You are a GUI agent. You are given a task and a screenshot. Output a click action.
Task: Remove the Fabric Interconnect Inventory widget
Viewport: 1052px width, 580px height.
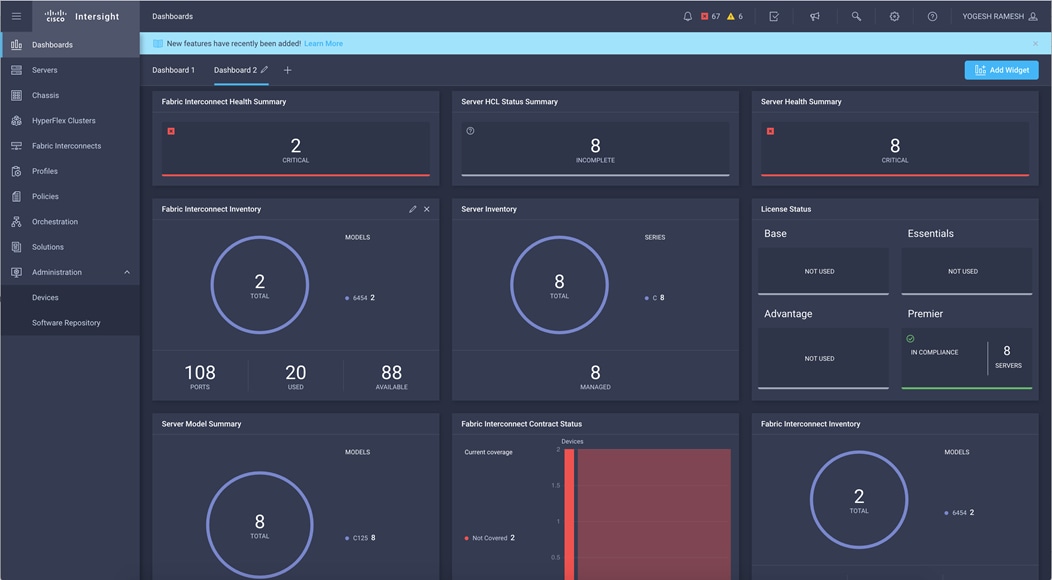(x=427, y=209)
